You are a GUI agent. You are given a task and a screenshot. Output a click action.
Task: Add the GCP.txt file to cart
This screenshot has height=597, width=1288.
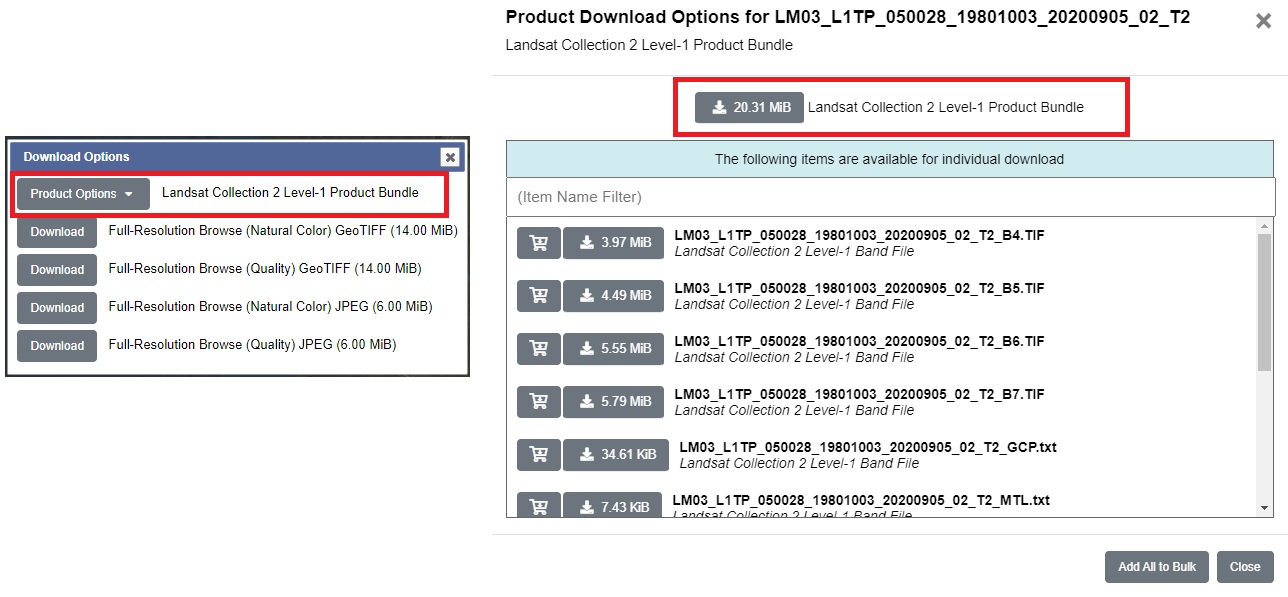pyautogui.click(x=538, y=454)
